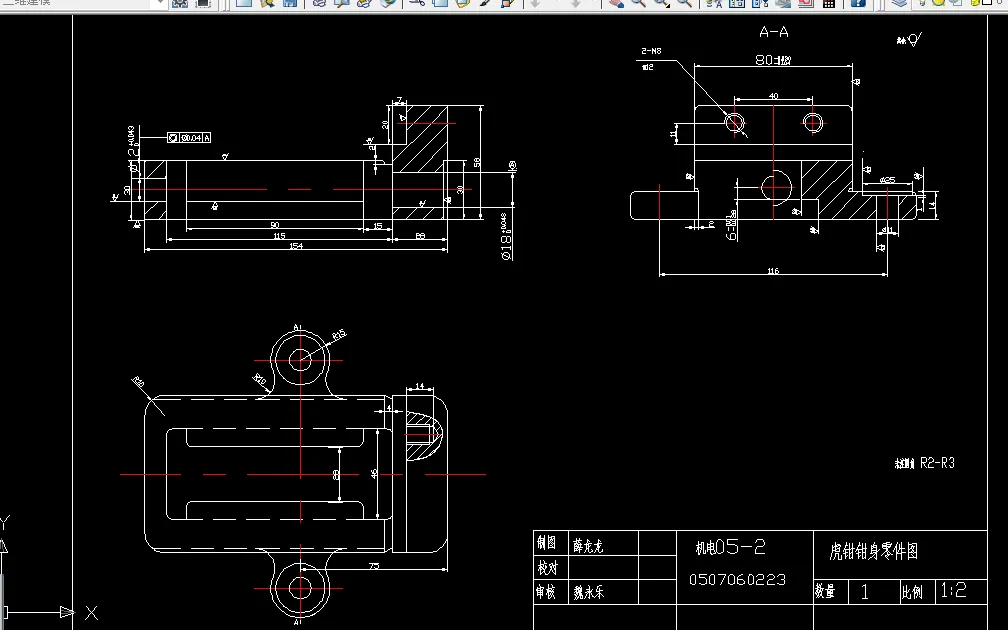The image size is (1008, 630).
Task: Click the Zoom Realtime magnifier icon
Action: 639,3
